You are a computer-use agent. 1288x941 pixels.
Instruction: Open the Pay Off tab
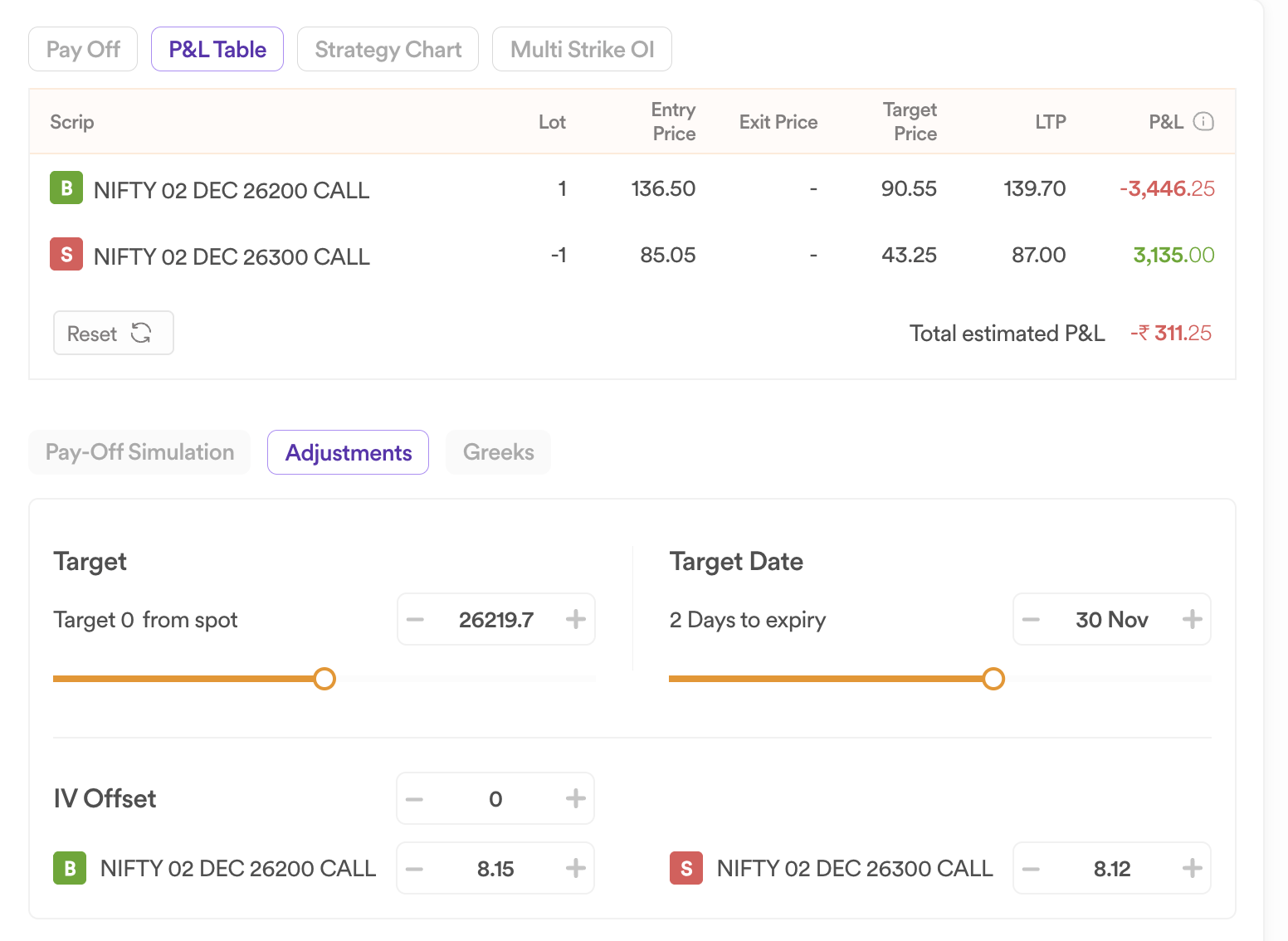(83, 50)
